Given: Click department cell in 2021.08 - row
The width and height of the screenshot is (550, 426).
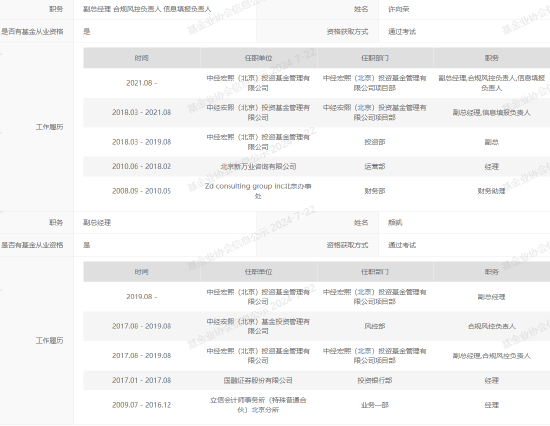Looking at the screenshot, I should [375, 83].
